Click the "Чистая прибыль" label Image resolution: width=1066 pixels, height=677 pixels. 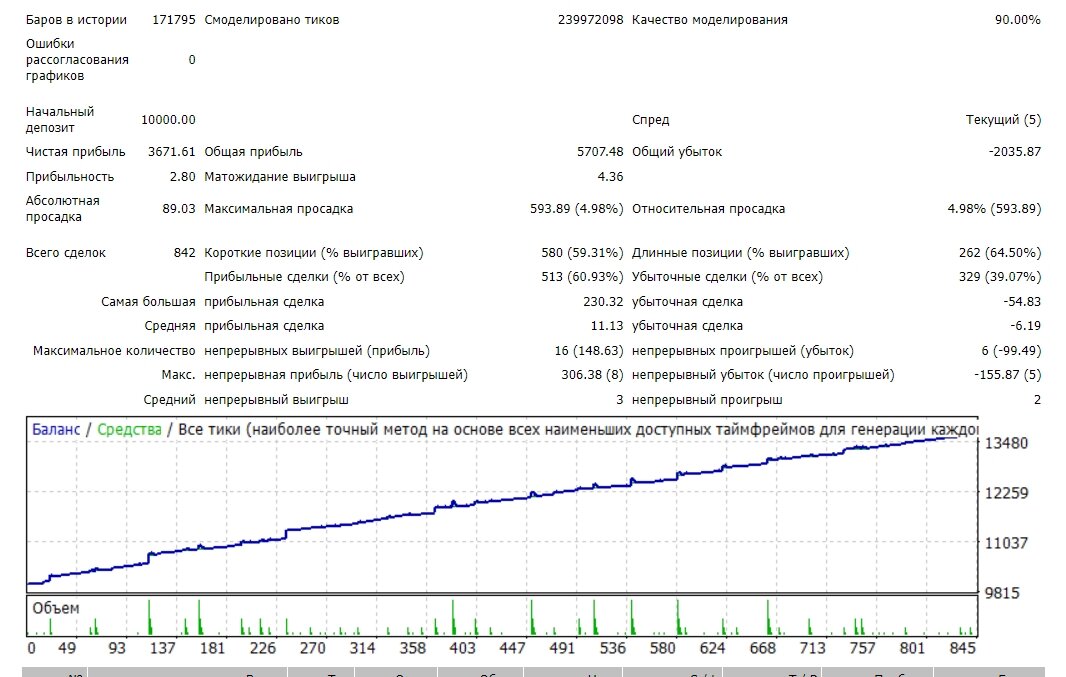coord(75,152)
